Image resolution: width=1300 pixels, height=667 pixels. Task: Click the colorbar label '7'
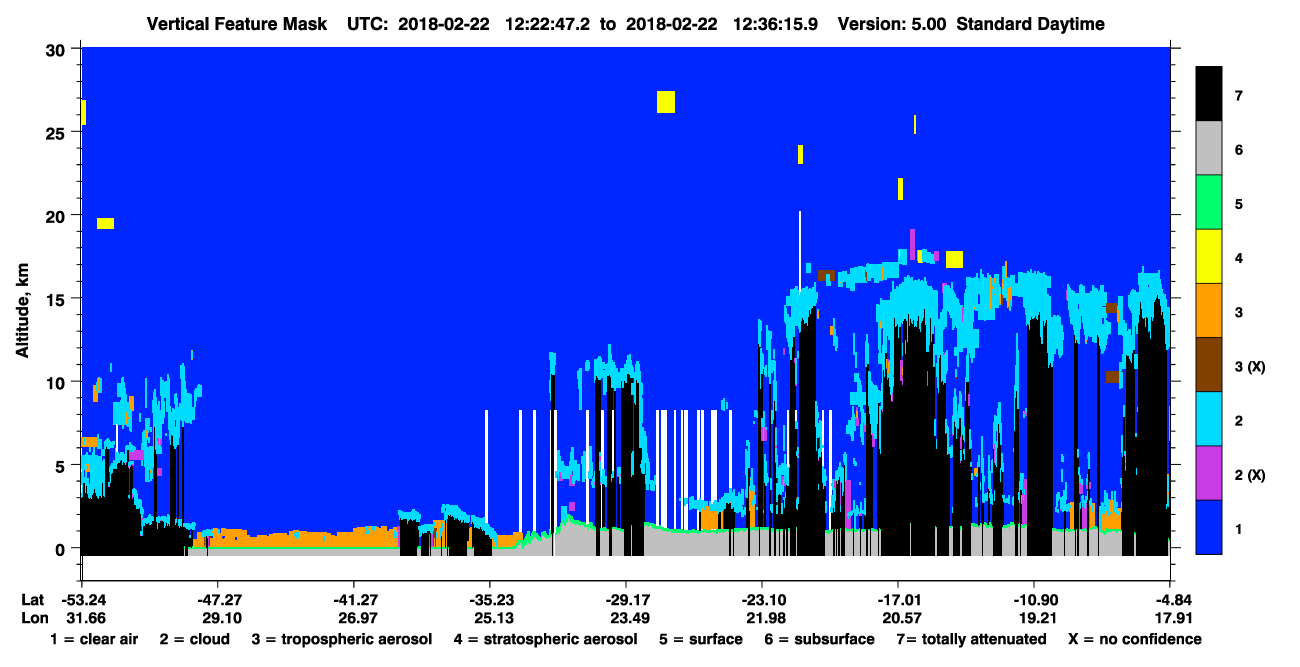point(1238,96)
